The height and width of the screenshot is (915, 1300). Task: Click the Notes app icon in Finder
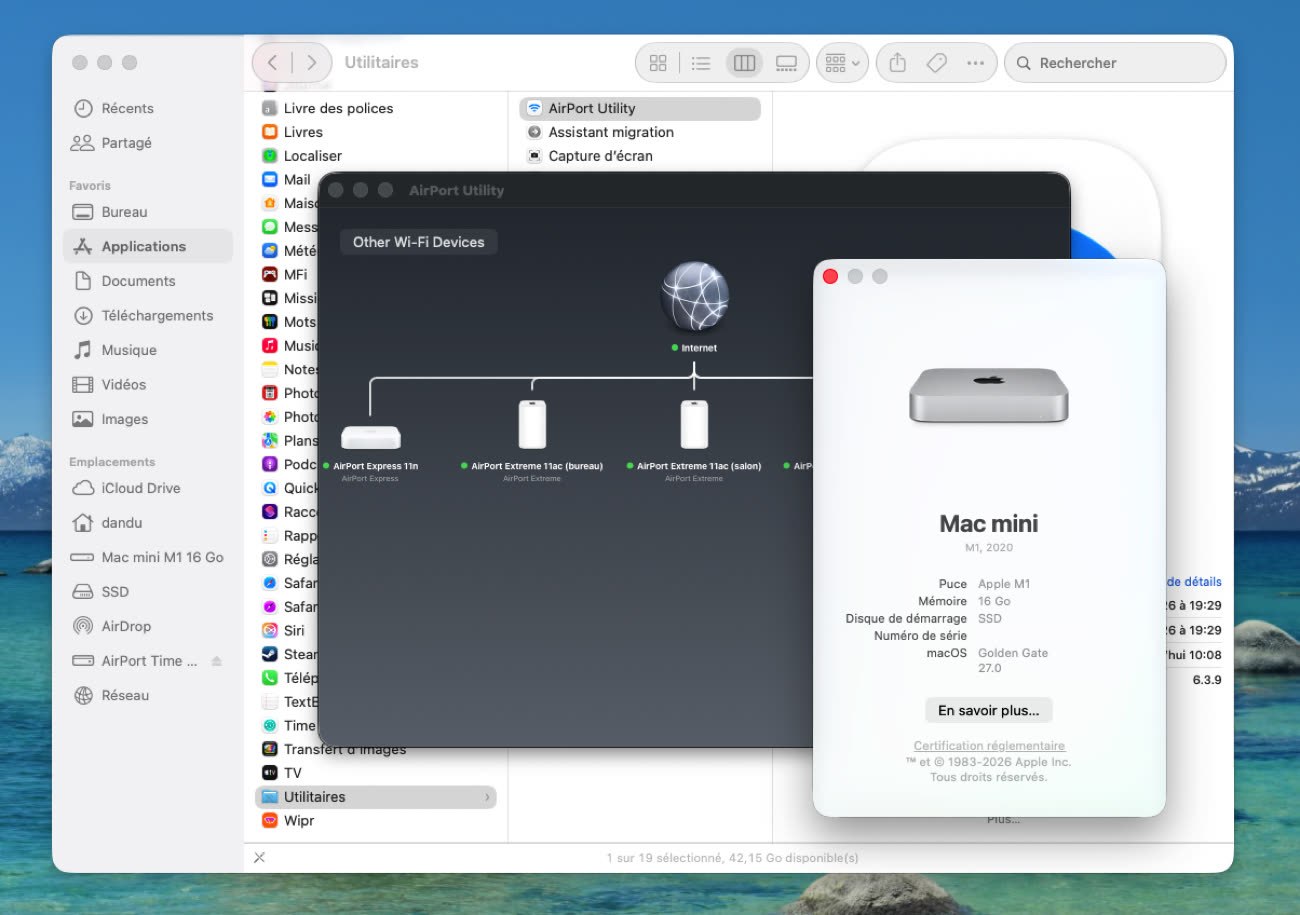click(269, 369)
